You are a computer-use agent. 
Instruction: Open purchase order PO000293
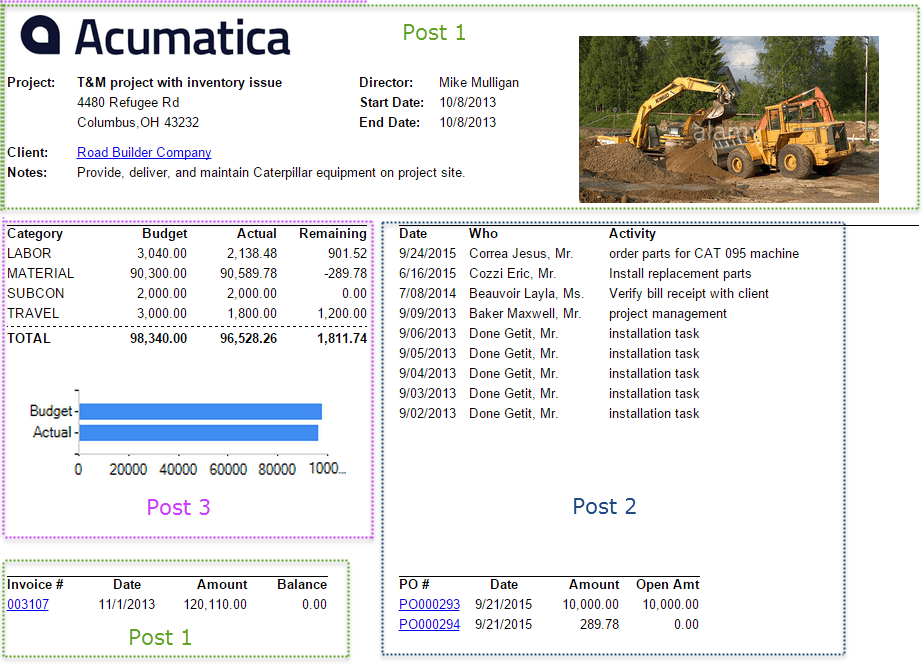pyautogui.click(x=429, y=605)
